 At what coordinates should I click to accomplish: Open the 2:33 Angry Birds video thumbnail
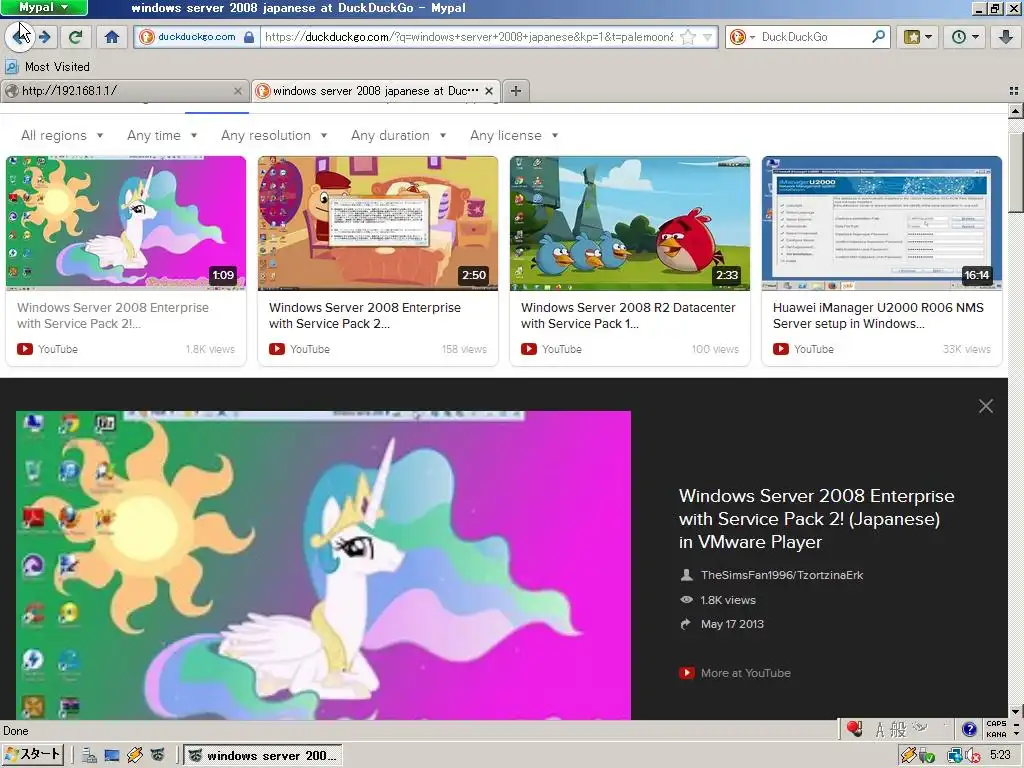(x=630, y=223)
